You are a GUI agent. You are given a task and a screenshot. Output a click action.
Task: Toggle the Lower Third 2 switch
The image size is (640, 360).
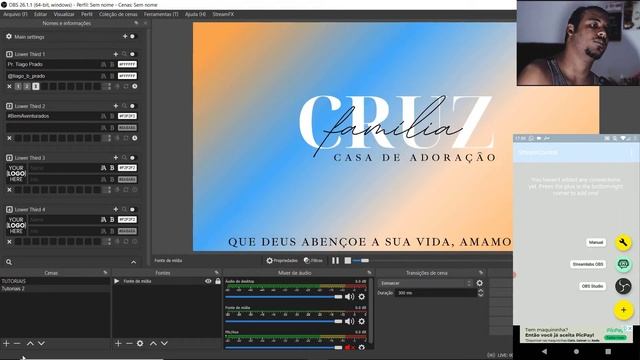tap(132, 106)
